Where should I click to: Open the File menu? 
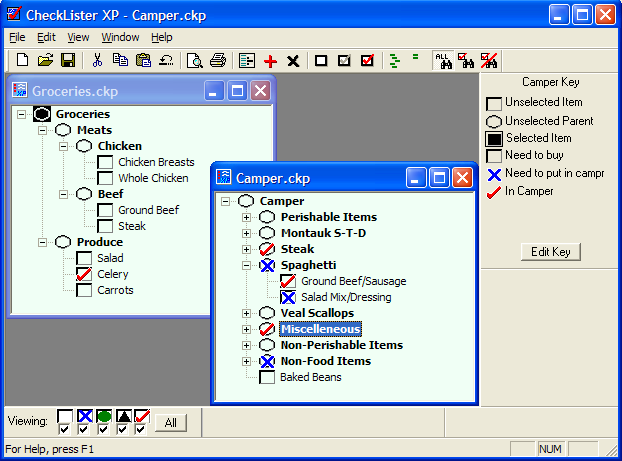[x=17, y=37]
